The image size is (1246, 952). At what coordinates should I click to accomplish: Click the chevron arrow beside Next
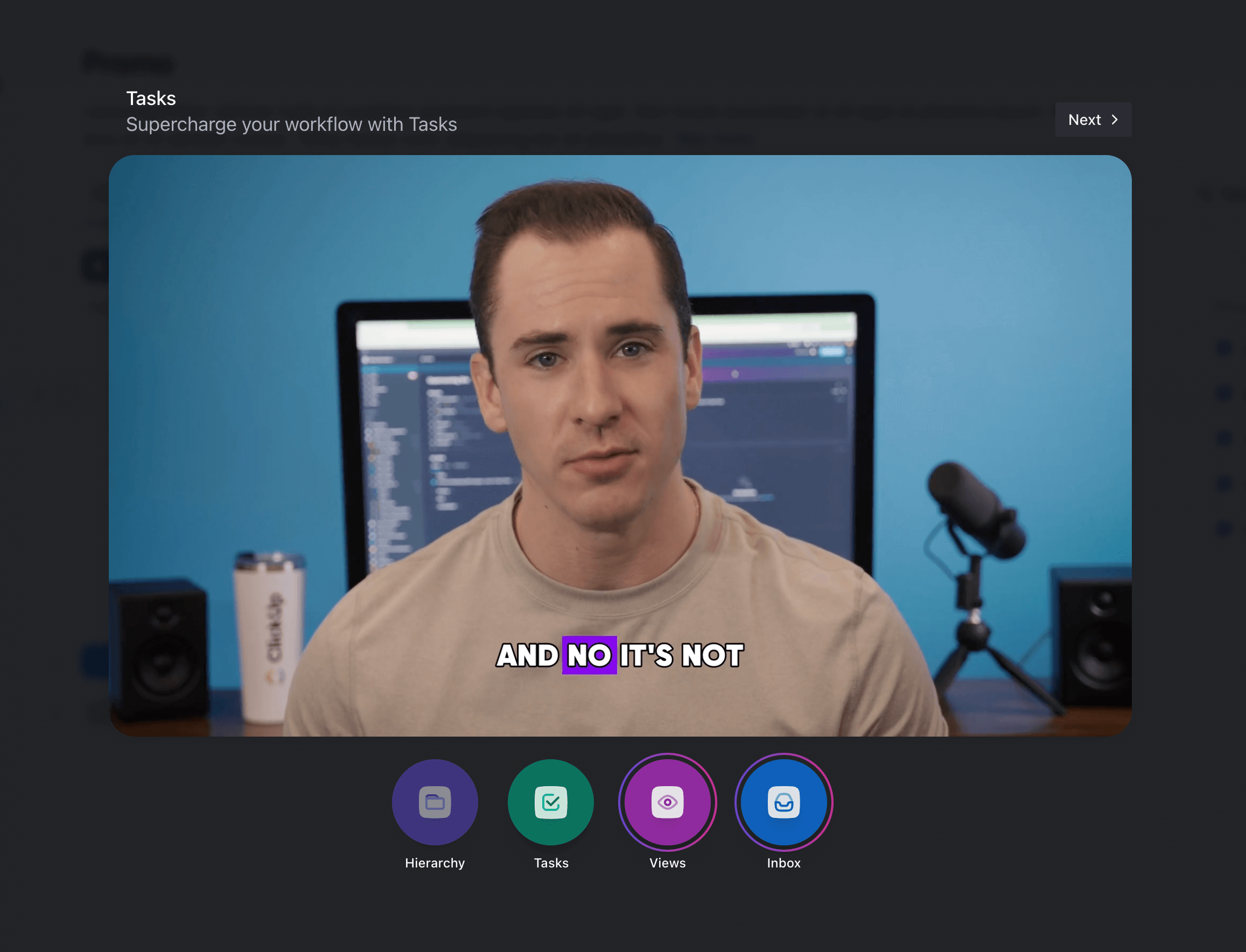click(x=1115, y=120)
